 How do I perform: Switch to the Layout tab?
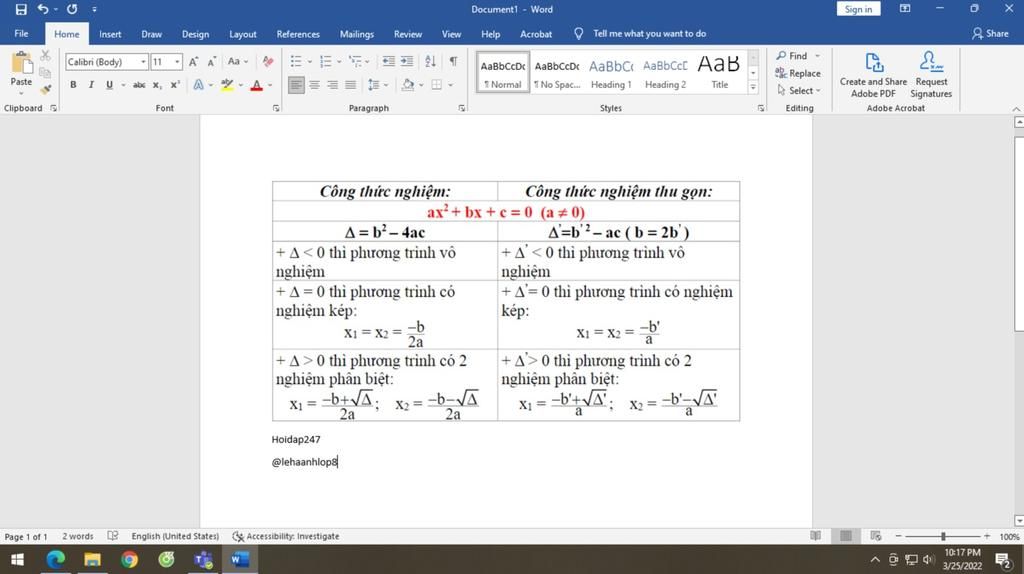(242, 34)
